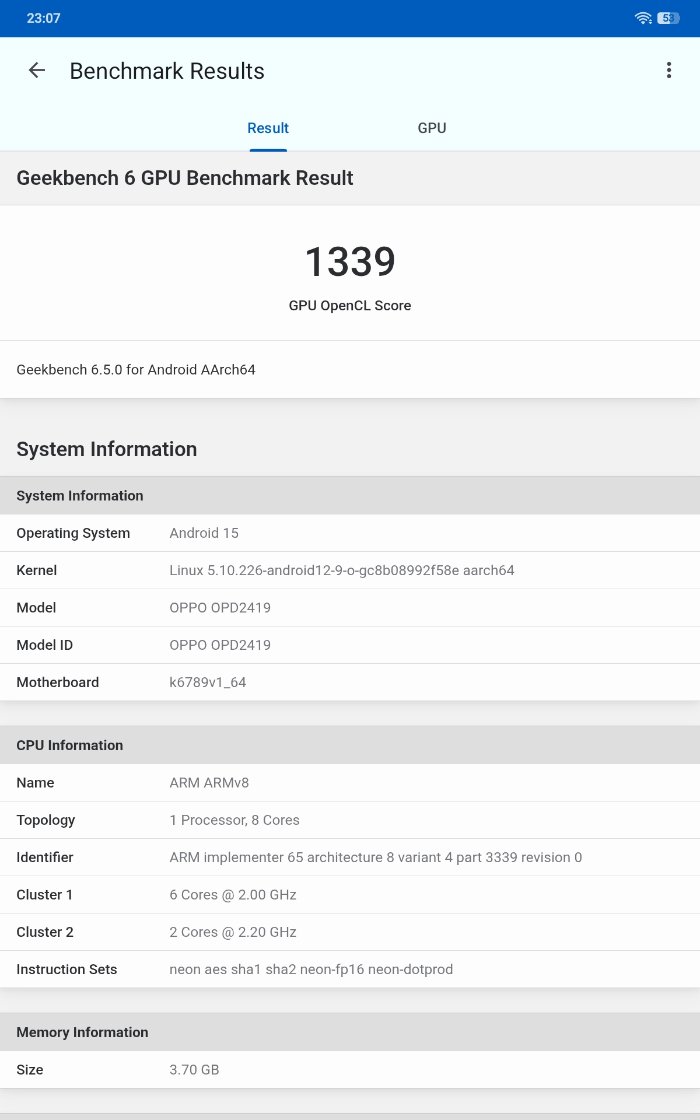The image size is (700, 1120).
Task: Tap the Cluster 1 frequency row
Action: tap(350, 895)
